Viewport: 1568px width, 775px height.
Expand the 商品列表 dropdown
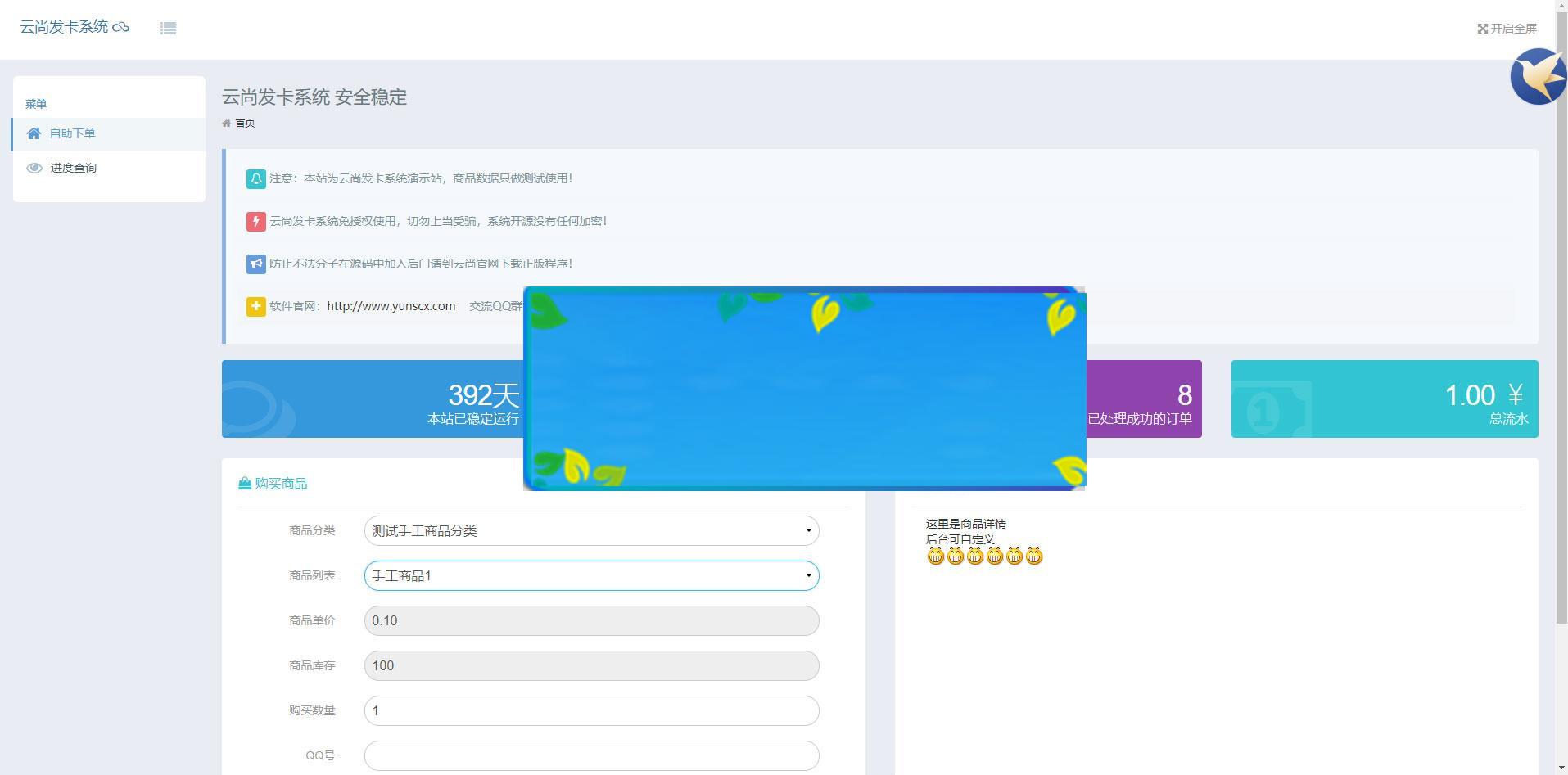[x=591, y=576]
